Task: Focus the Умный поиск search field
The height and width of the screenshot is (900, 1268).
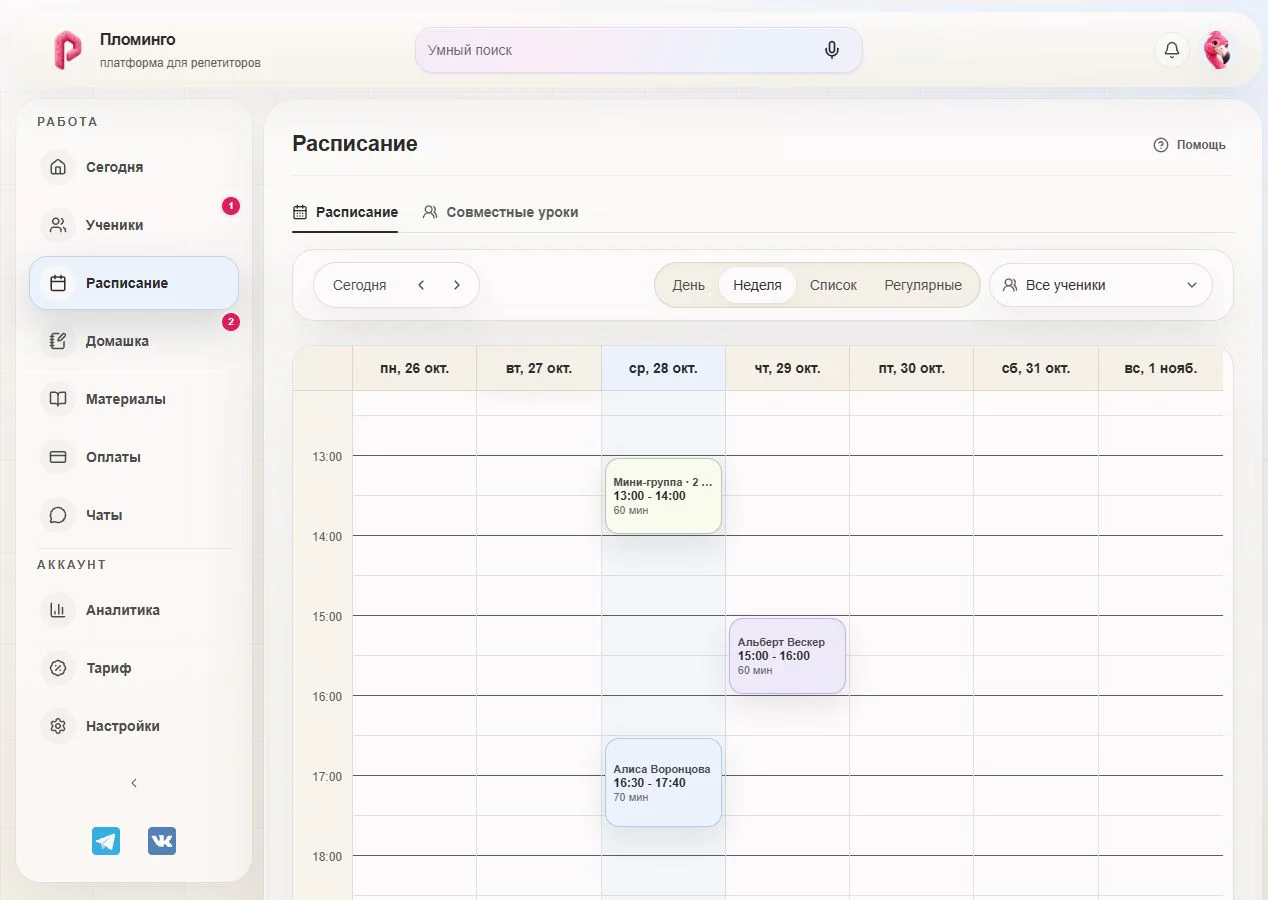Action: pos(638,50)
